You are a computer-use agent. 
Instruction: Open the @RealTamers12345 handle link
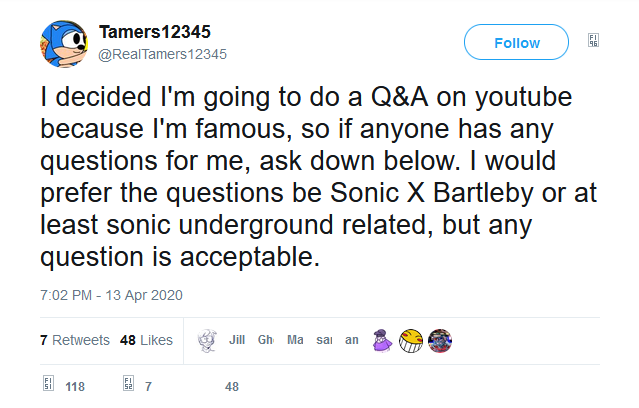(162, 53)
